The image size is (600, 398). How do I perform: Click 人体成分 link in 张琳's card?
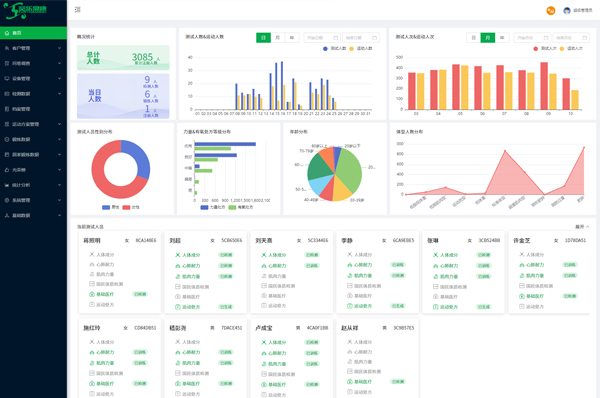coord(449,255)
